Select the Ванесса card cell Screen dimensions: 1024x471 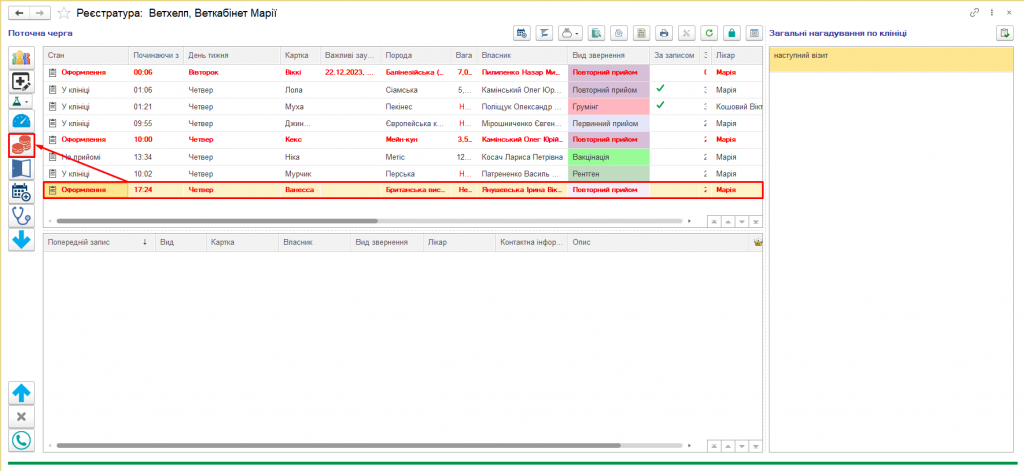click(x=300, y=190)
